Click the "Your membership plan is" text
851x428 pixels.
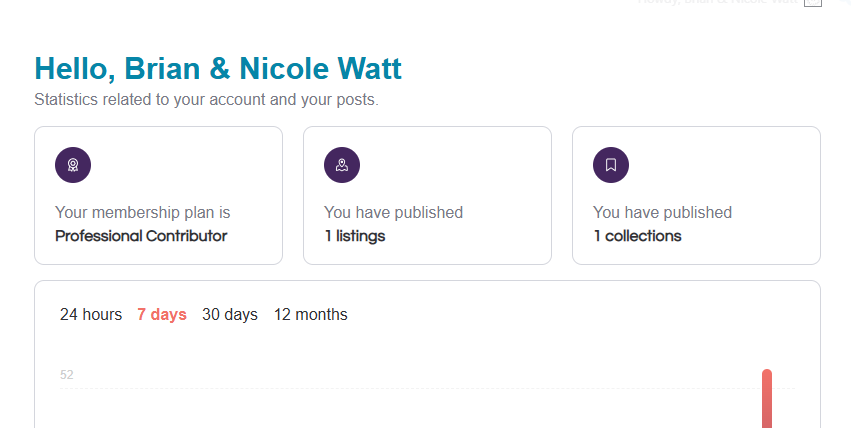[143, 213]
